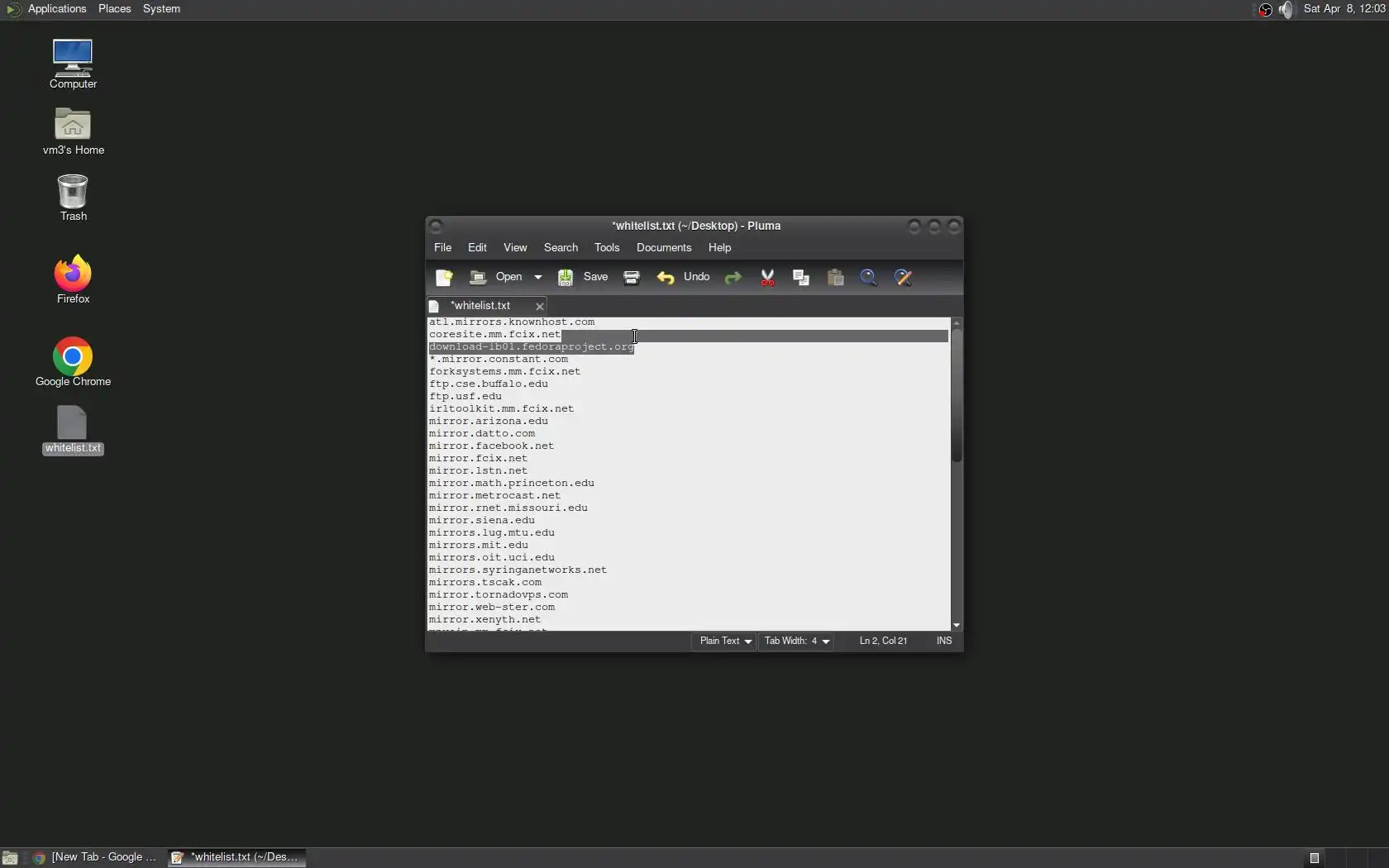This screenshot has height=868, width=1389.
Task: Click the red notification tray icon
Action: (1265, 10)
